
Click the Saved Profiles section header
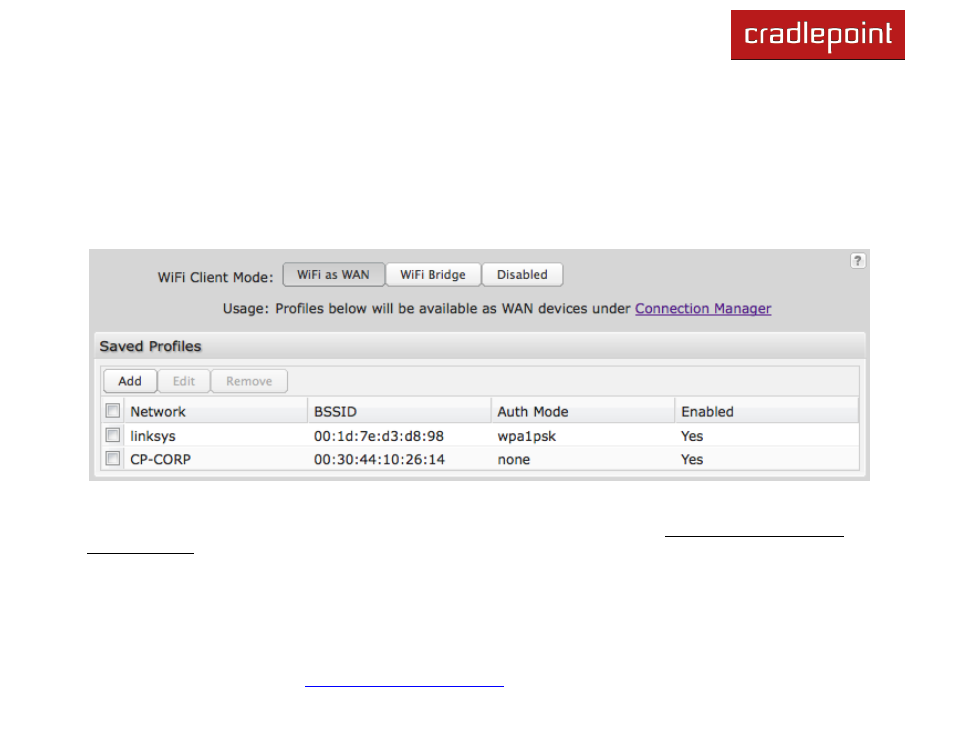click(479, 346)
